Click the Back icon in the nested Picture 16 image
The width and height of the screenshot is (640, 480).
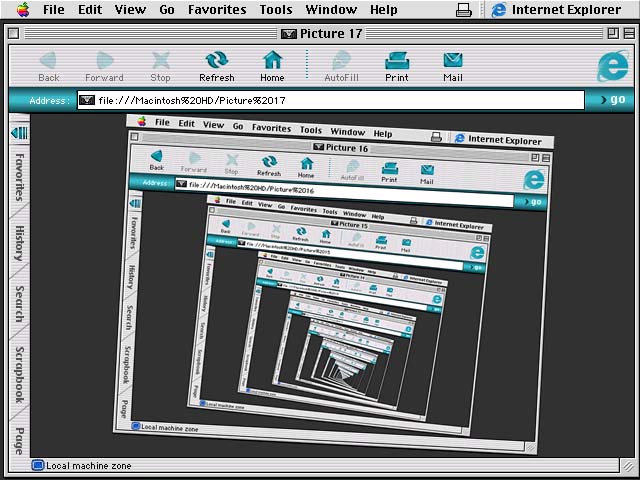pos(156,156)
